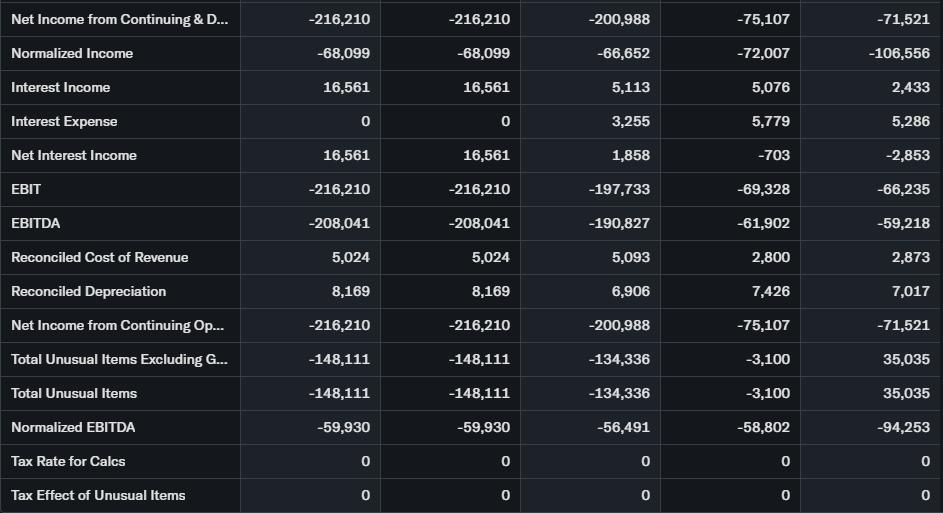This screenshot has width=943, height=513.
Task: Click the "Normalized Income" row label
Action: (x=72, y=54)
